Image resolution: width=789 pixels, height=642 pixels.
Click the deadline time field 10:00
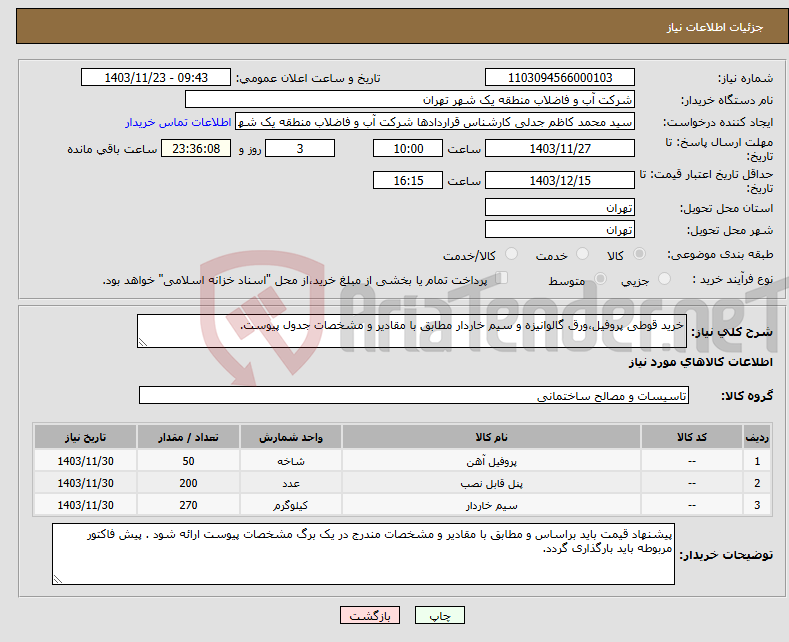pos(408,148)
